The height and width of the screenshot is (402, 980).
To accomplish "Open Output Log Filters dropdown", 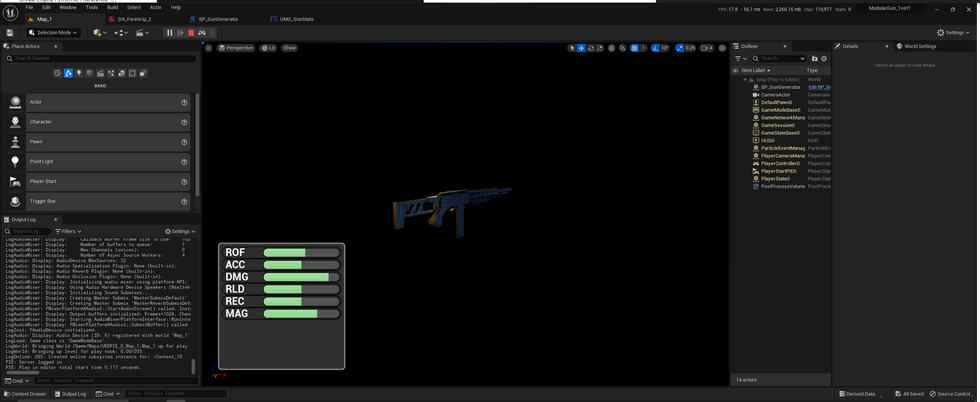I will [69, 231].
